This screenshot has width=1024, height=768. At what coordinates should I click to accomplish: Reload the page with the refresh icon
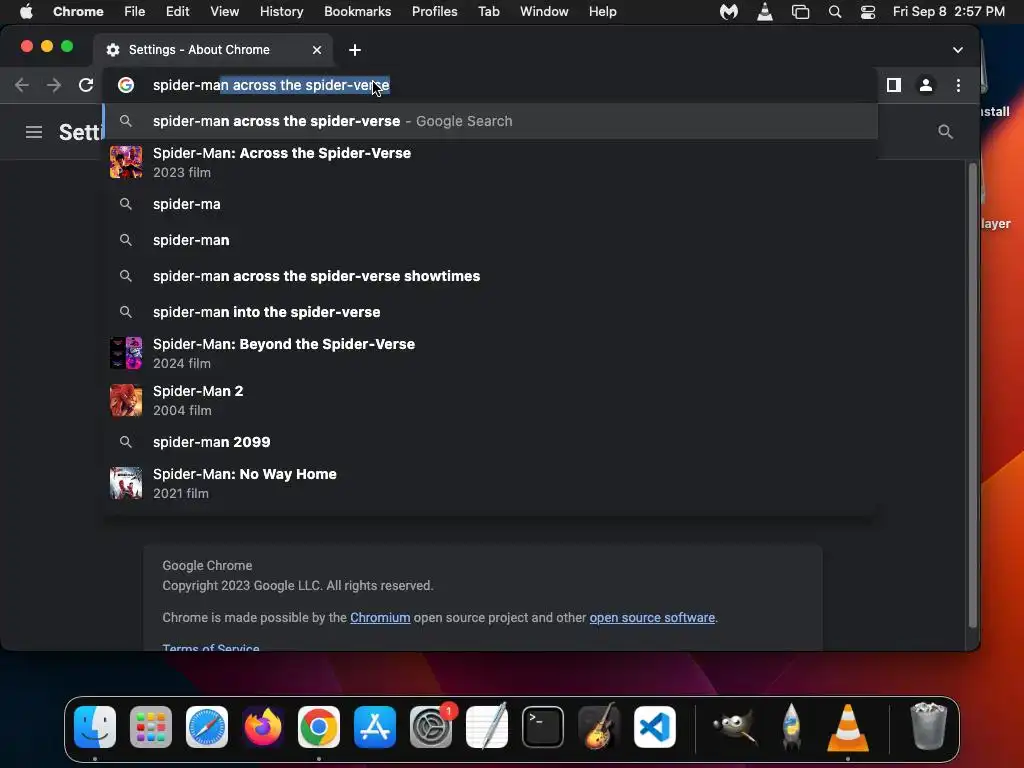[x=86, y=85]
